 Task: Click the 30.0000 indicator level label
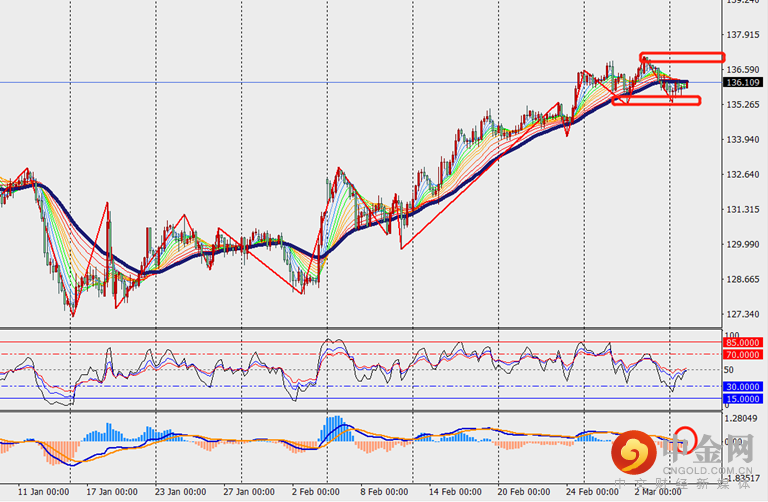click(x=745, y=386)
